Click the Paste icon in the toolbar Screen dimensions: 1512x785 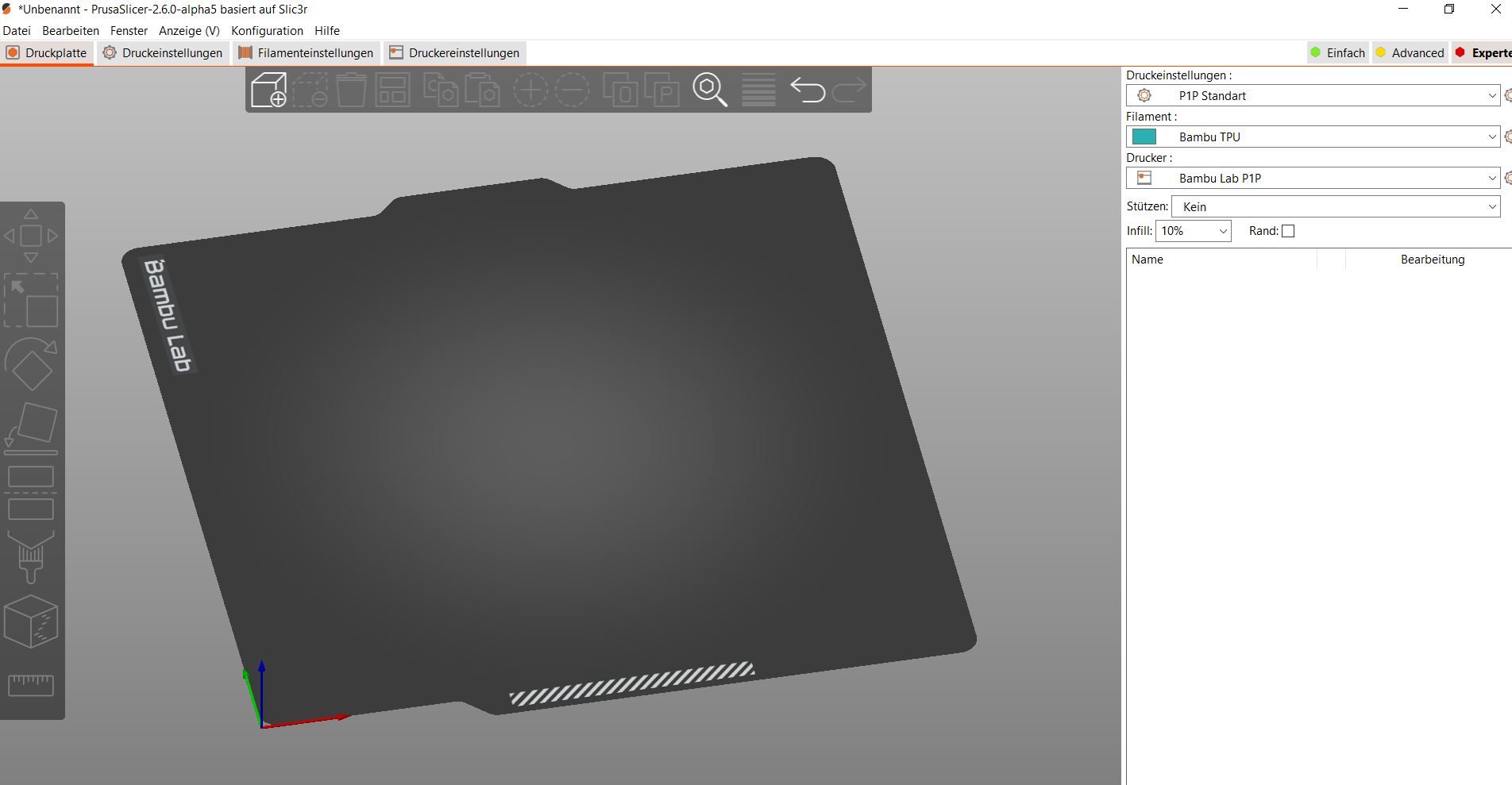pos(482,90)
